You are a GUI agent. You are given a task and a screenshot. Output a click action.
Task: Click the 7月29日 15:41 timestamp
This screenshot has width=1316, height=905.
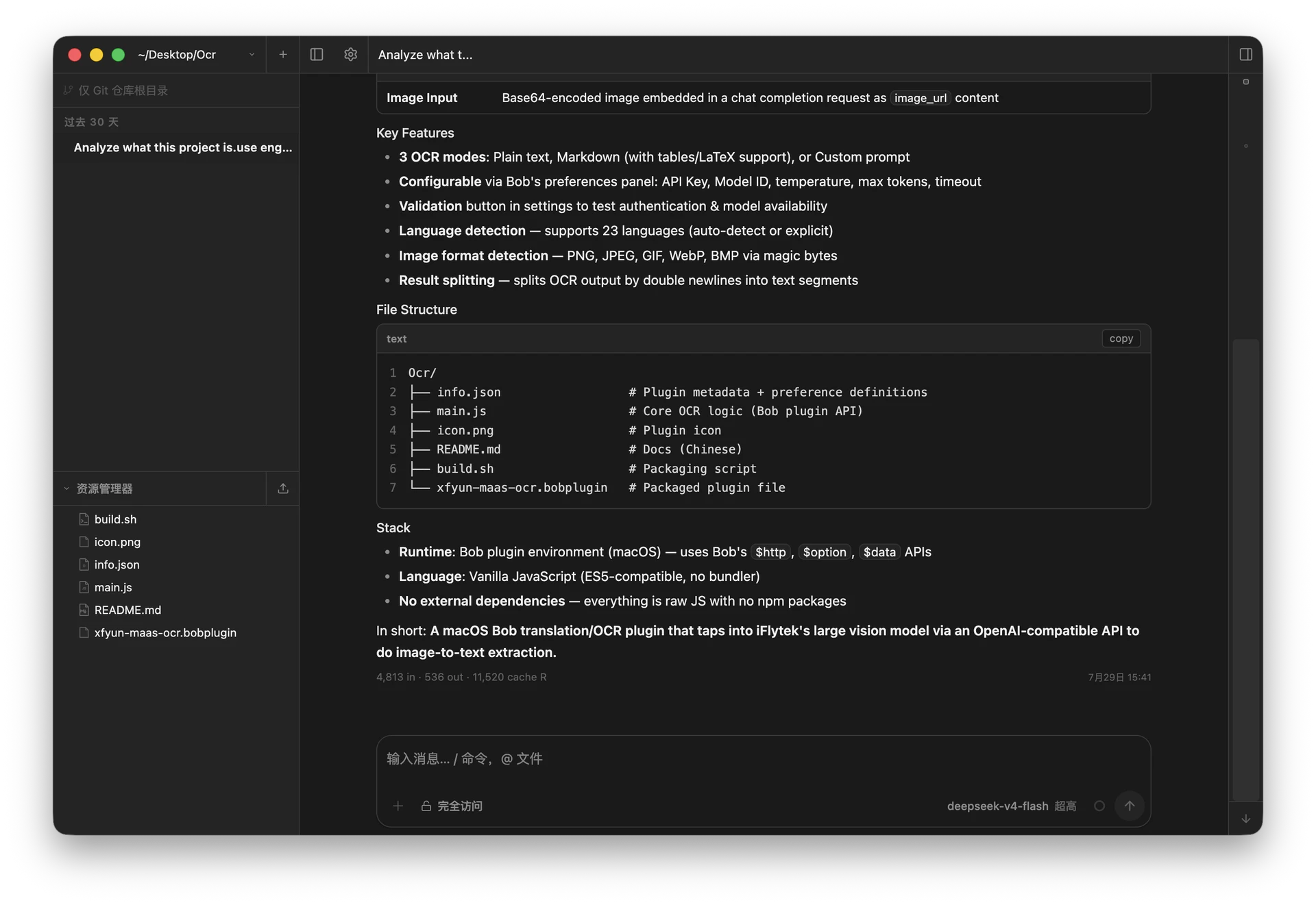tap(1119, 677)
